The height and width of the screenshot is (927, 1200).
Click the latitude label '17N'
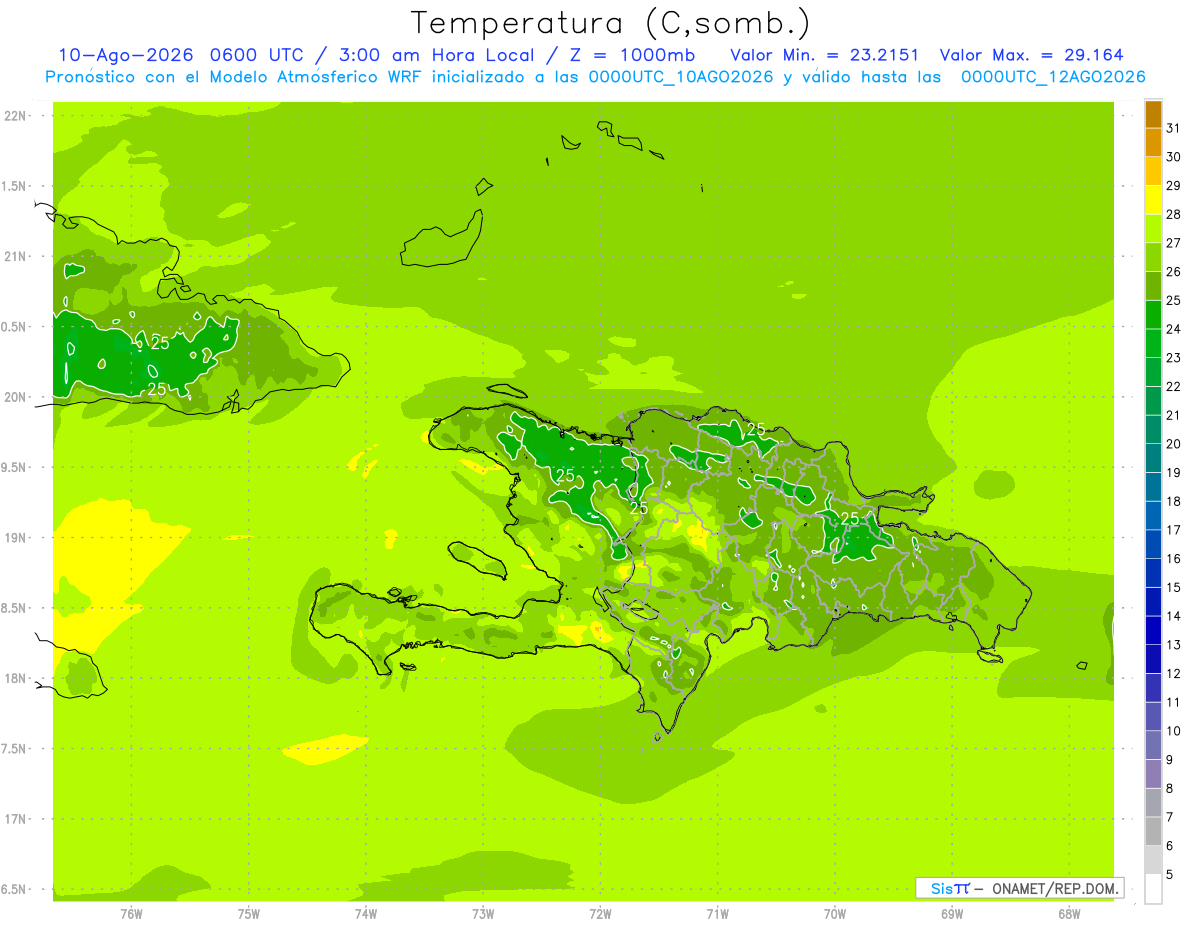click(x=16, y=819)
